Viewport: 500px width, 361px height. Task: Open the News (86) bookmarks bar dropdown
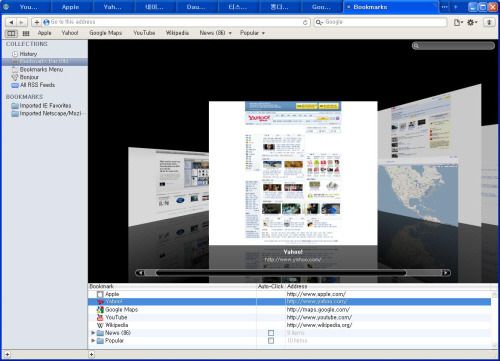(x=216, y=33)
